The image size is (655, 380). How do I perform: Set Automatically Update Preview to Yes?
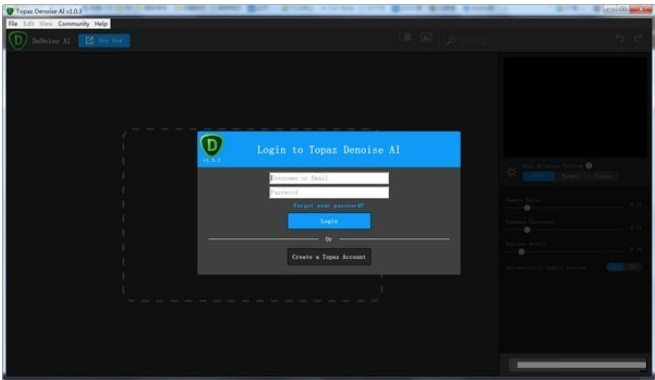click(615, 267)
